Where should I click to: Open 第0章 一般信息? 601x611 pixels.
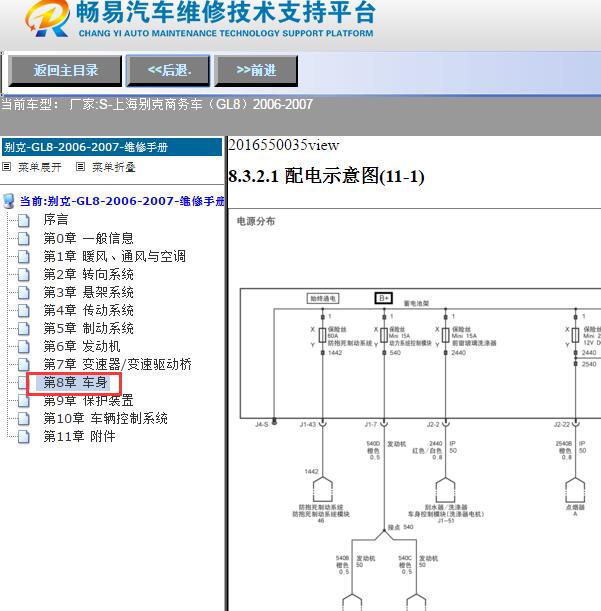click(88, 238)
